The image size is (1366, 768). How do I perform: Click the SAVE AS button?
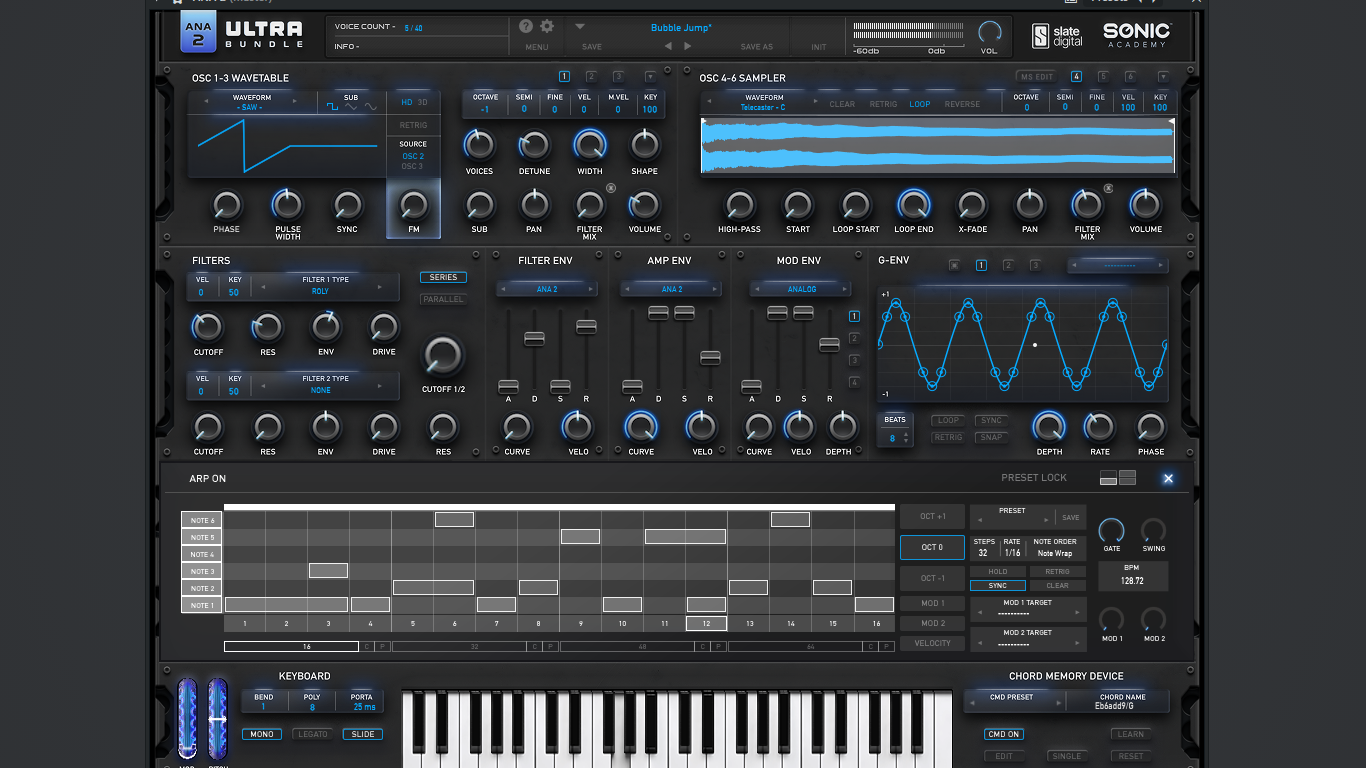tap(756, 46)
